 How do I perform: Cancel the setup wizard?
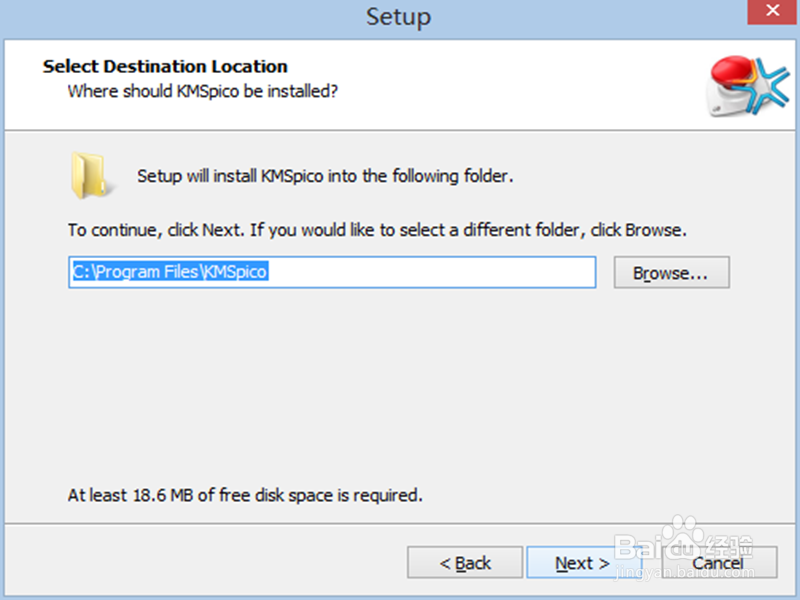pos(718,563)
